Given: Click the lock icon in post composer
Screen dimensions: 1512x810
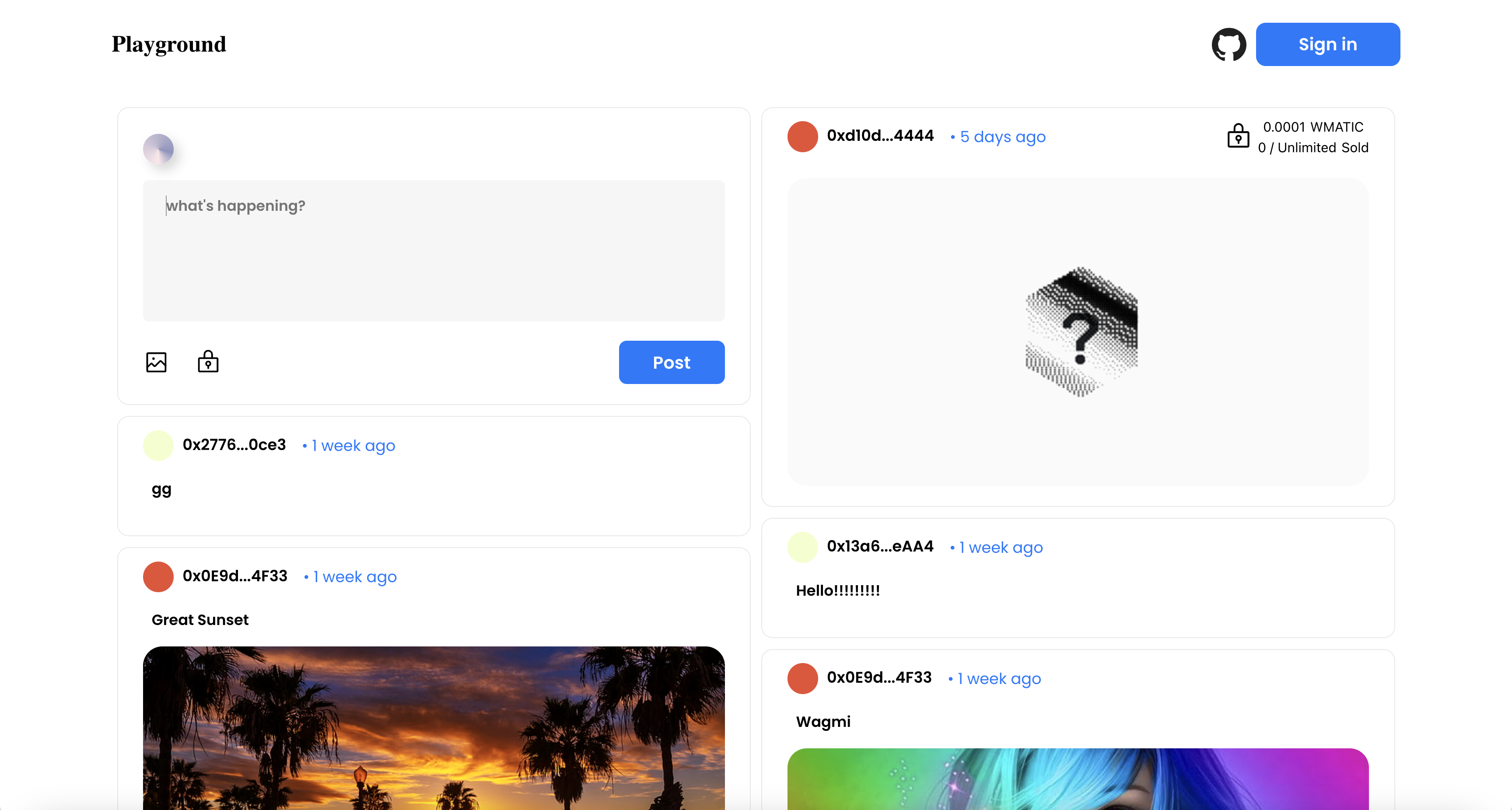Looking at the screenshot, I should (208, 362).
